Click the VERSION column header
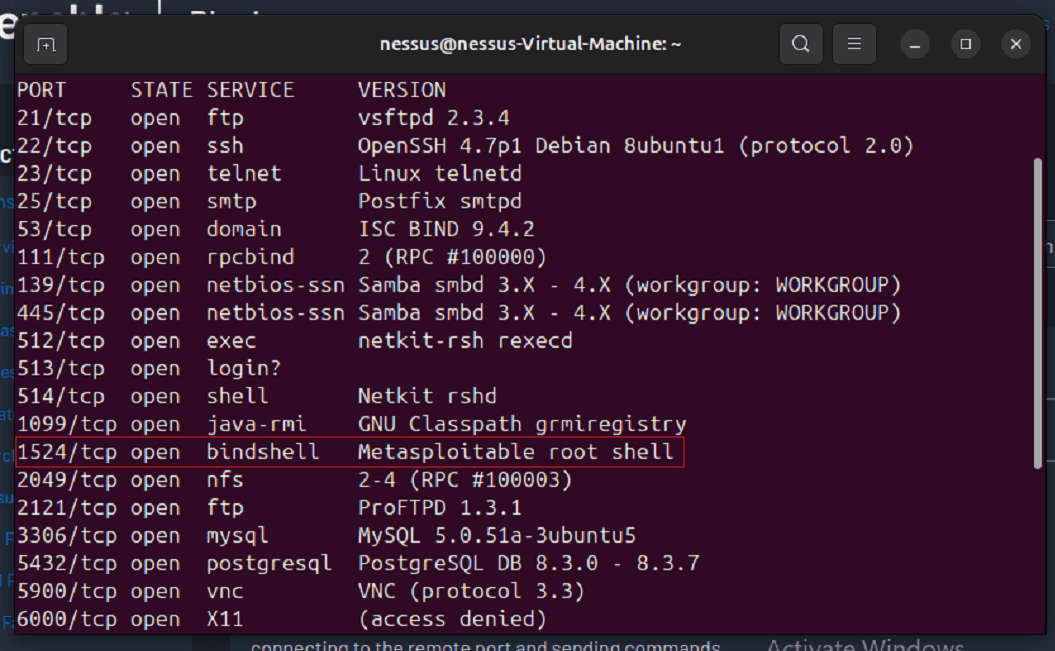This screenshot has width=1055, height=651. click(402, 90)
